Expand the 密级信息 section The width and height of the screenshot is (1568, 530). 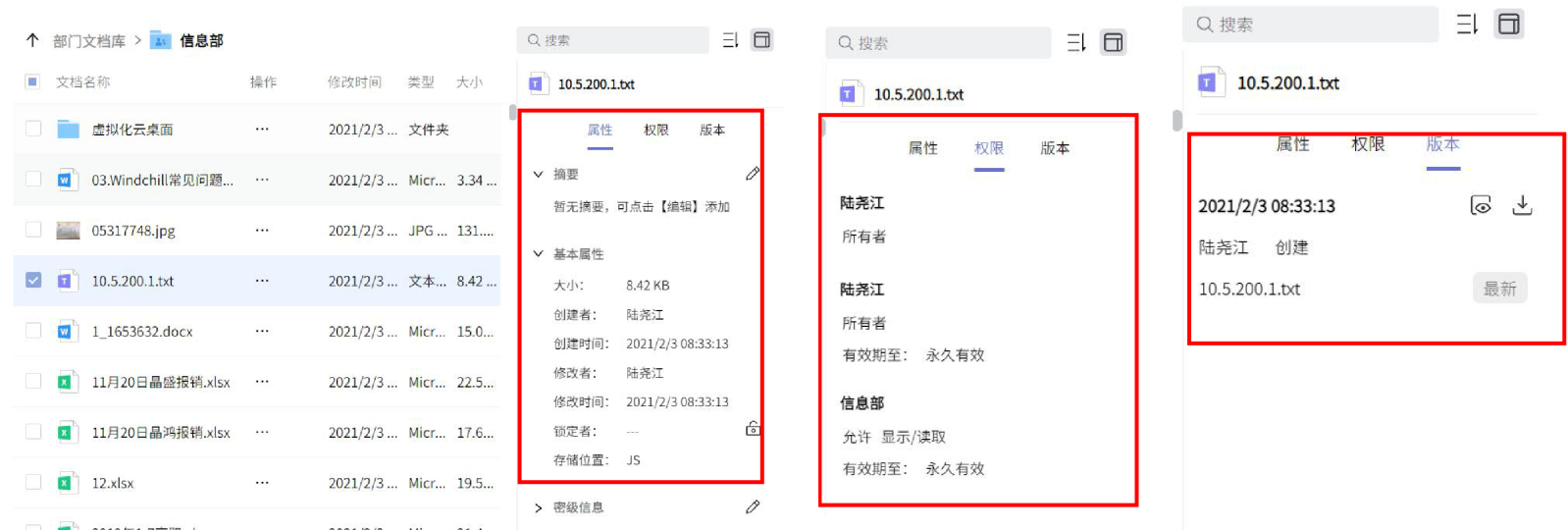538,507
